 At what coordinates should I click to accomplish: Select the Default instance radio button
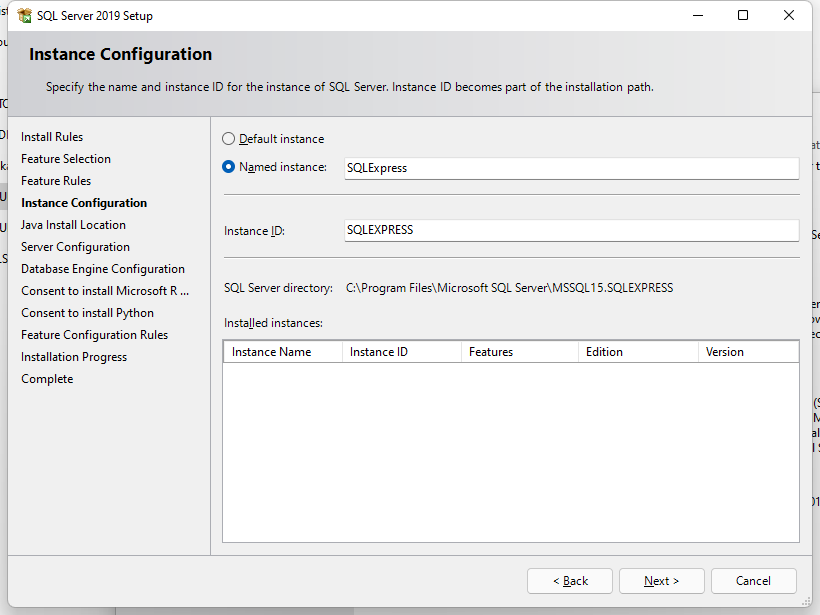(x=229, y=139)
